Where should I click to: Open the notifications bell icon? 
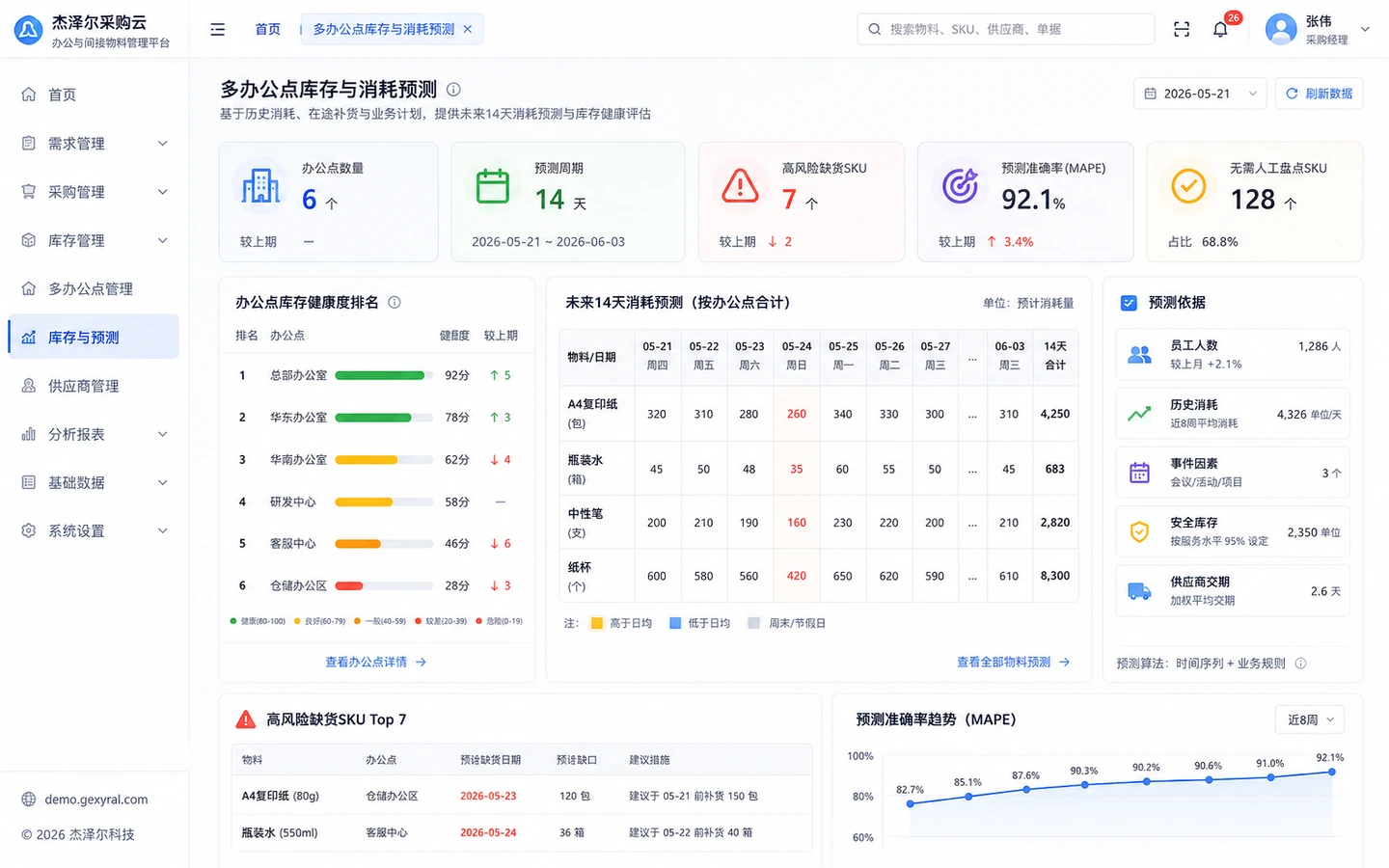point(1220,29)
